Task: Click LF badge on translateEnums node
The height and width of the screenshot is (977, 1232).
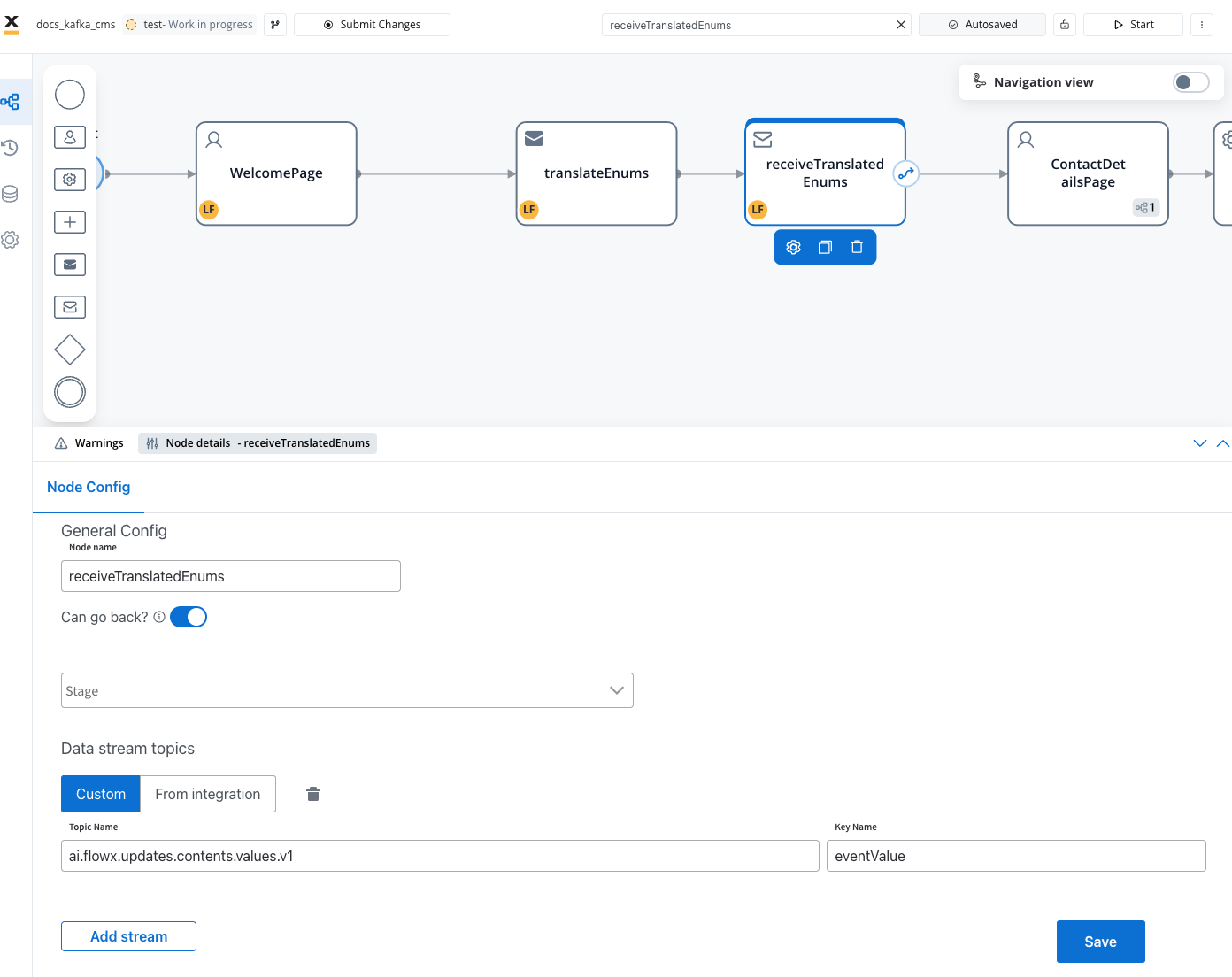Action: [x=529, y=210]
